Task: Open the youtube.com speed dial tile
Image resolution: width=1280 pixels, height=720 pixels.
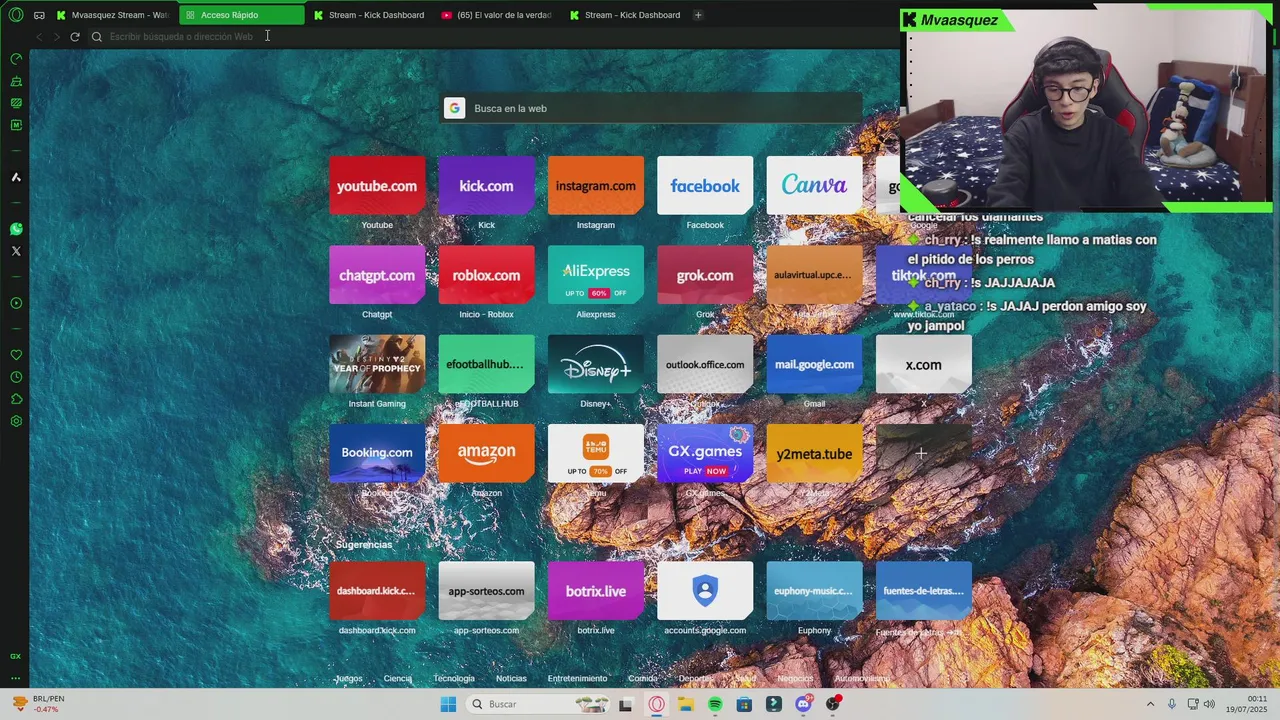Action: [x=377, y=185]
